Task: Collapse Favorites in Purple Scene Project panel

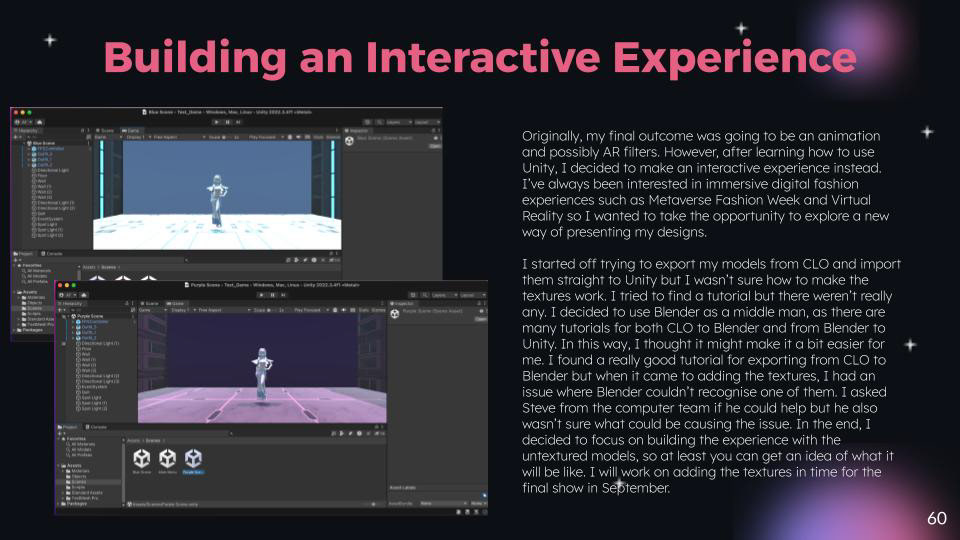Action: 59,439
